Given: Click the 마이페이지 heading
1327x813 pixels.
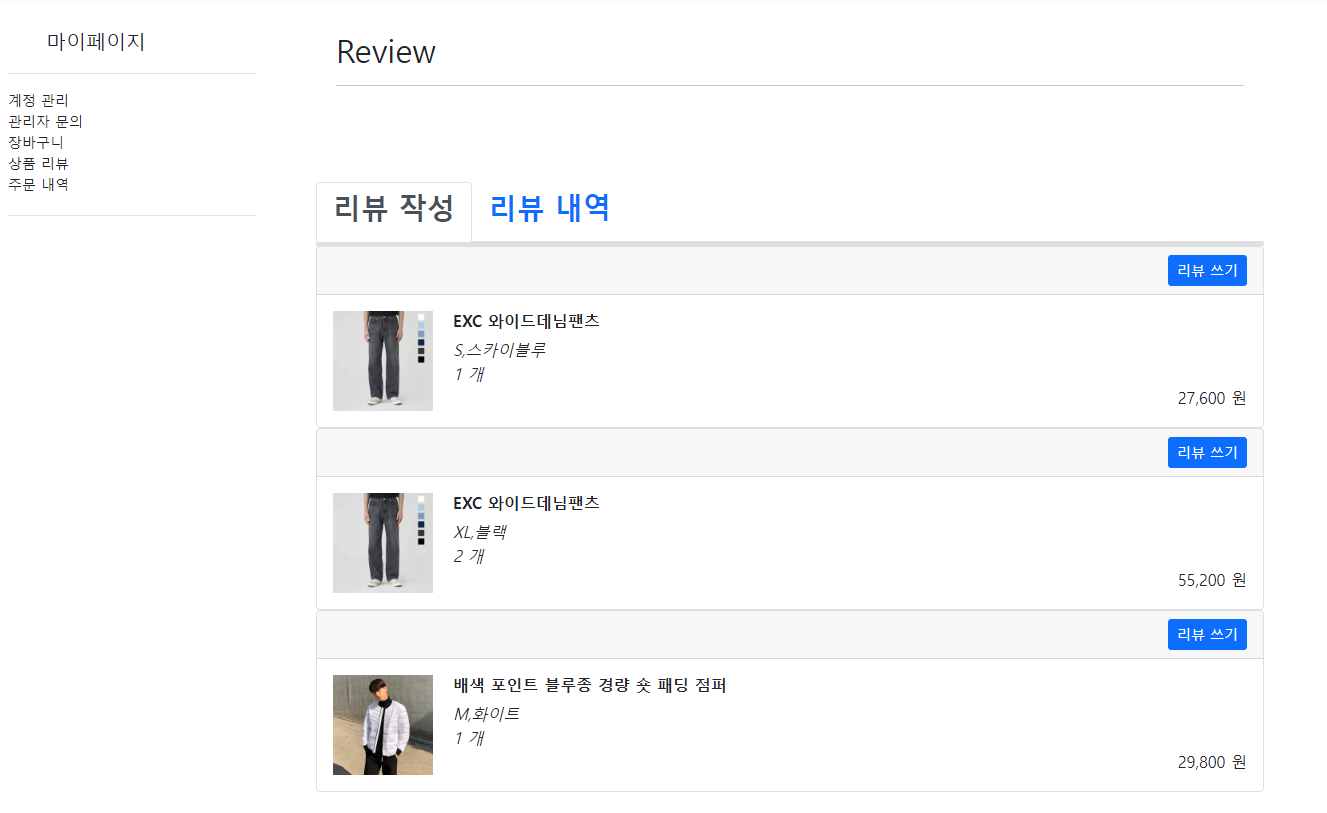Looking at the screenshot, I should click(x=95, y=42).
